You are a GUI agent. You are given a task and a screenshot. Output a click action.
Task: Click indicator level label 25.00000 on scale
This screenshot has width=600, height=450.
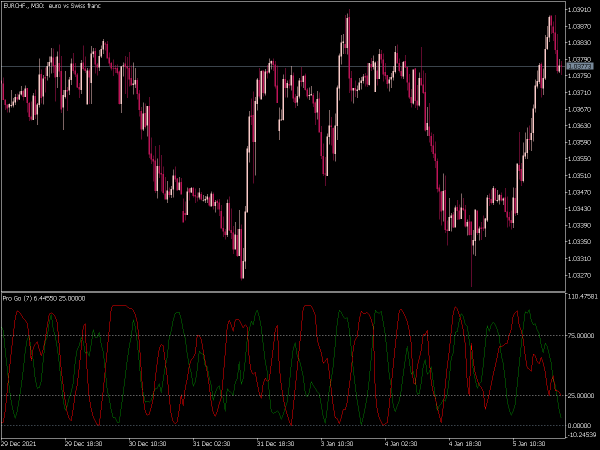(581, 395)
